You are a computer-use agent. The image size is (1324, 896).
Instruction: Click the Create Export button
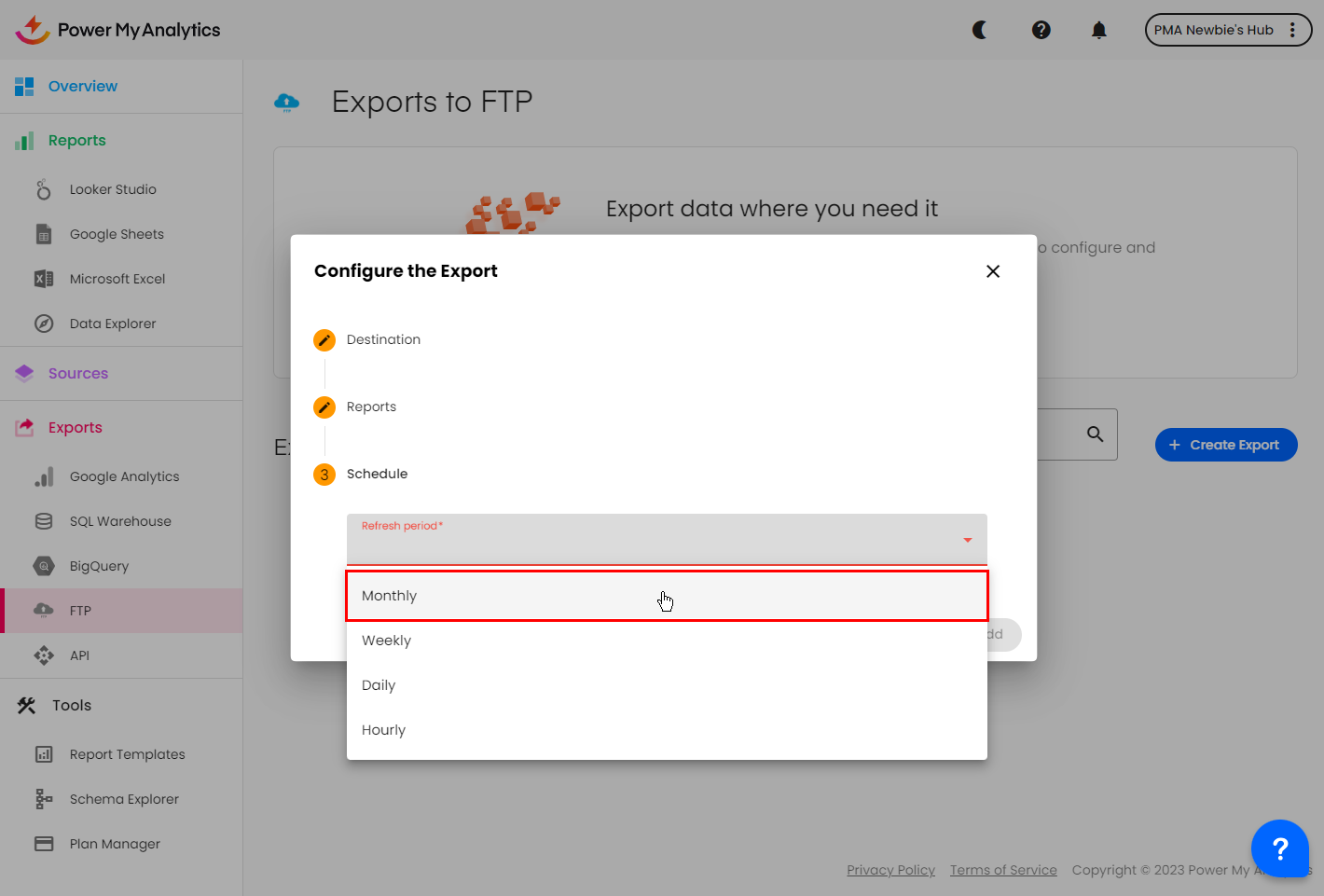(1225, 445)
